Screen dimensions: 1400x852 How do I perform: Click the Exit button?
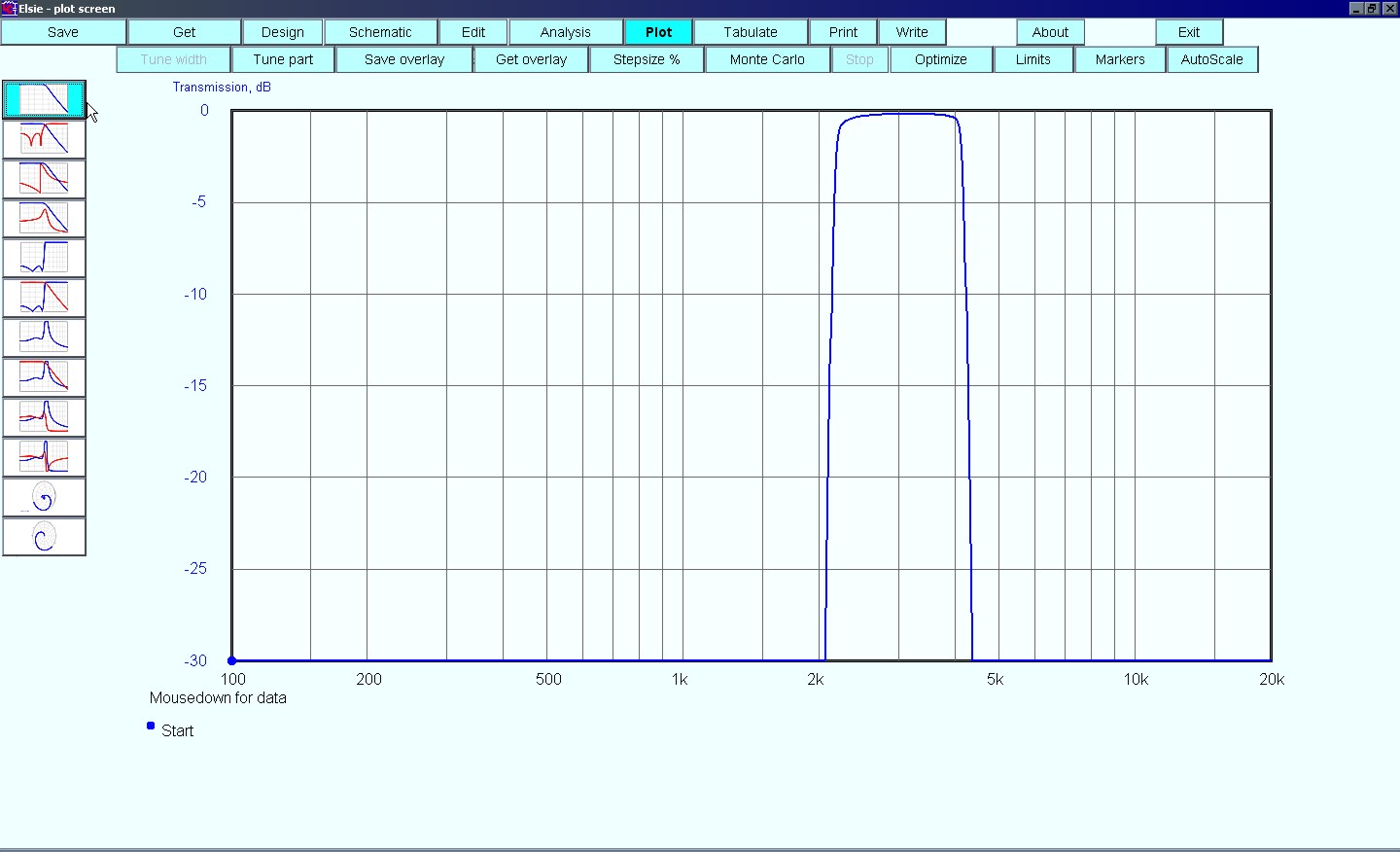pyautogui.click(x=1189, y=32)
